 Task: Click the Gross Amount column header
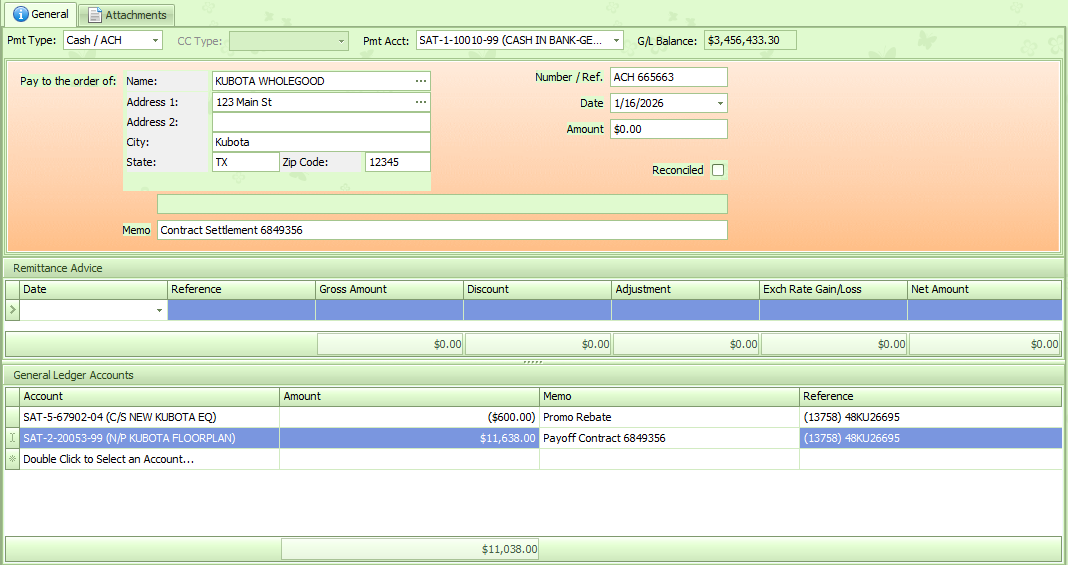[x=390, y=289]
